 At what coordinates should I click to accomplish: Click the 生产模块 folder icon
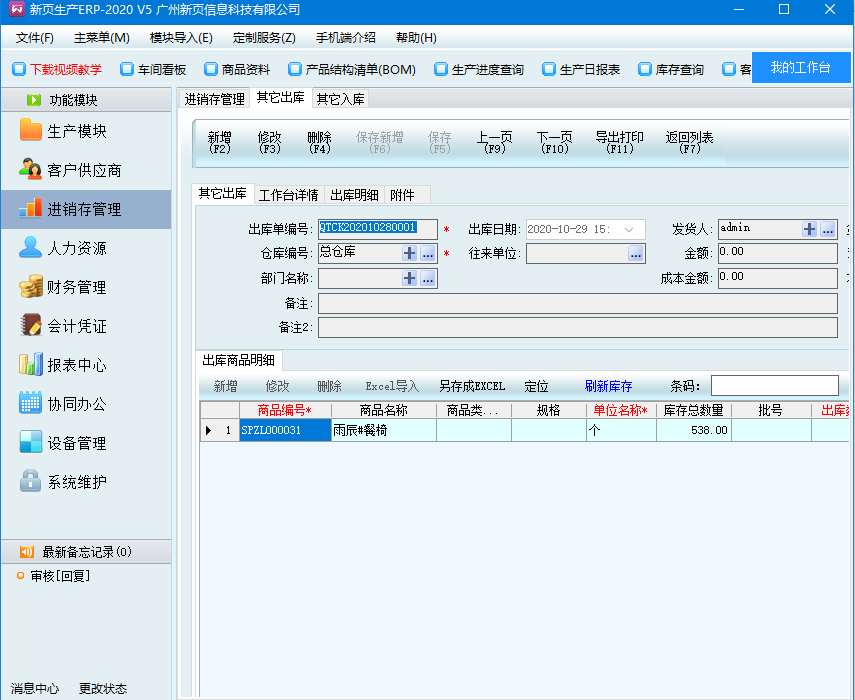(x=30, y=131)
